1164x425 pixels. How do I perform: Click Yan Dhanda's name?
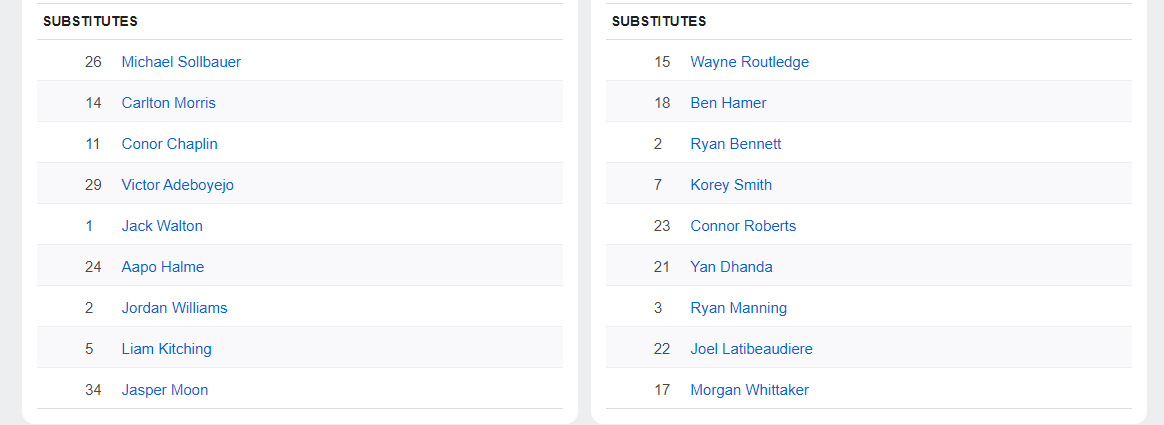coord(731,267)
